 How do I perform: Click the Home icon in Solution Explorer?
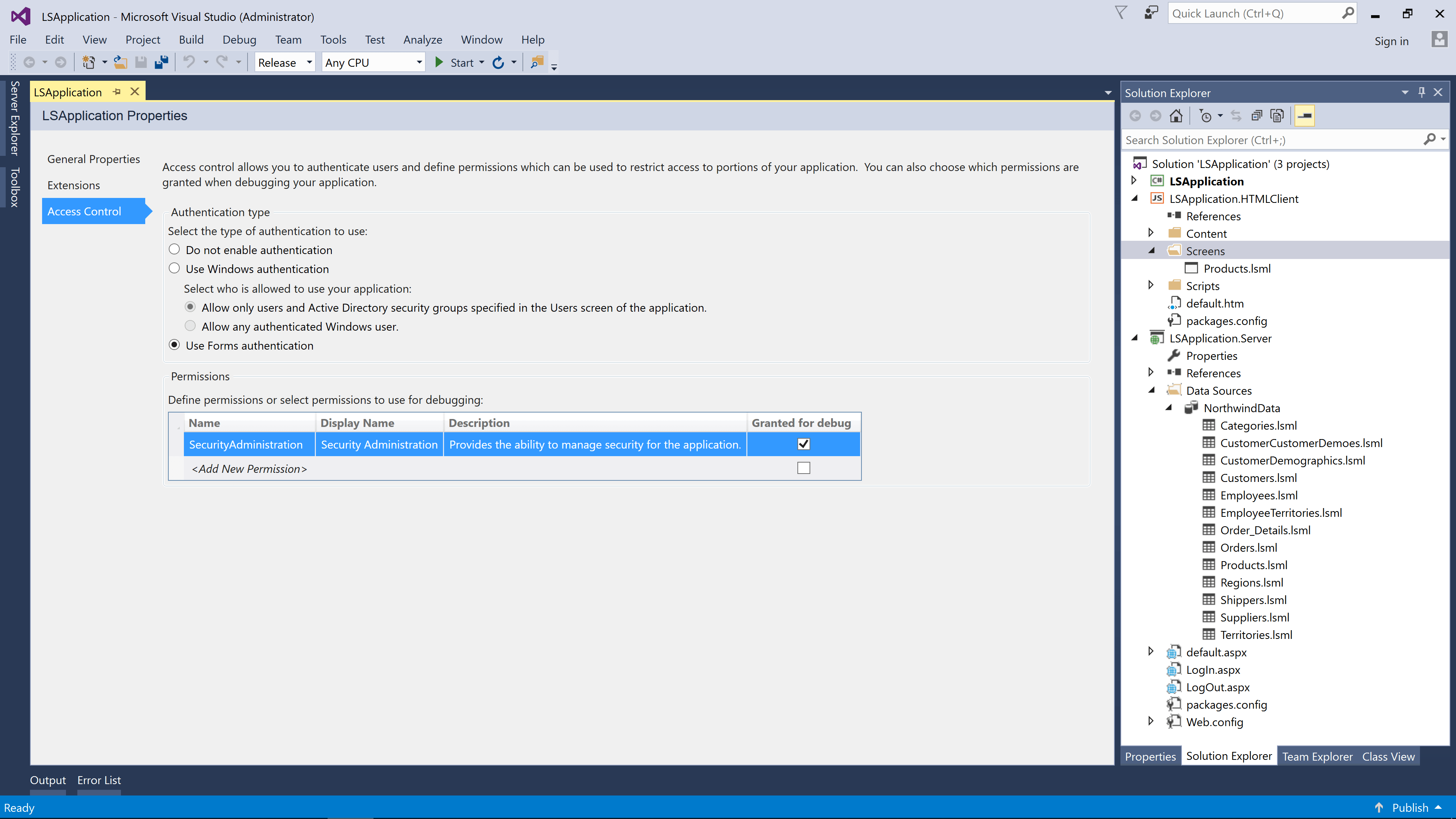[x=1176, y=116]
